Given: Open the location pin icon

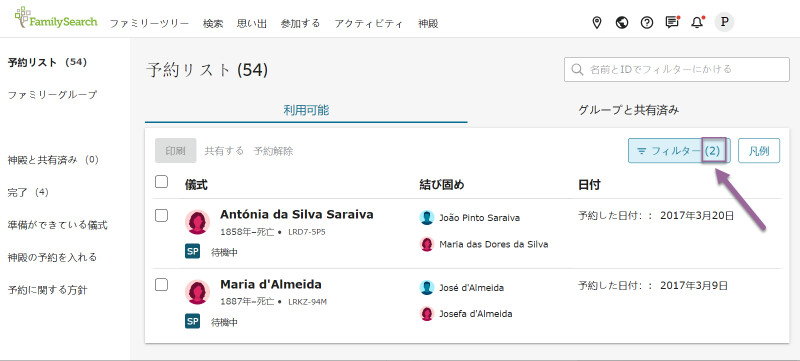Looking at the screenshot, I should (x=596, y=22).
